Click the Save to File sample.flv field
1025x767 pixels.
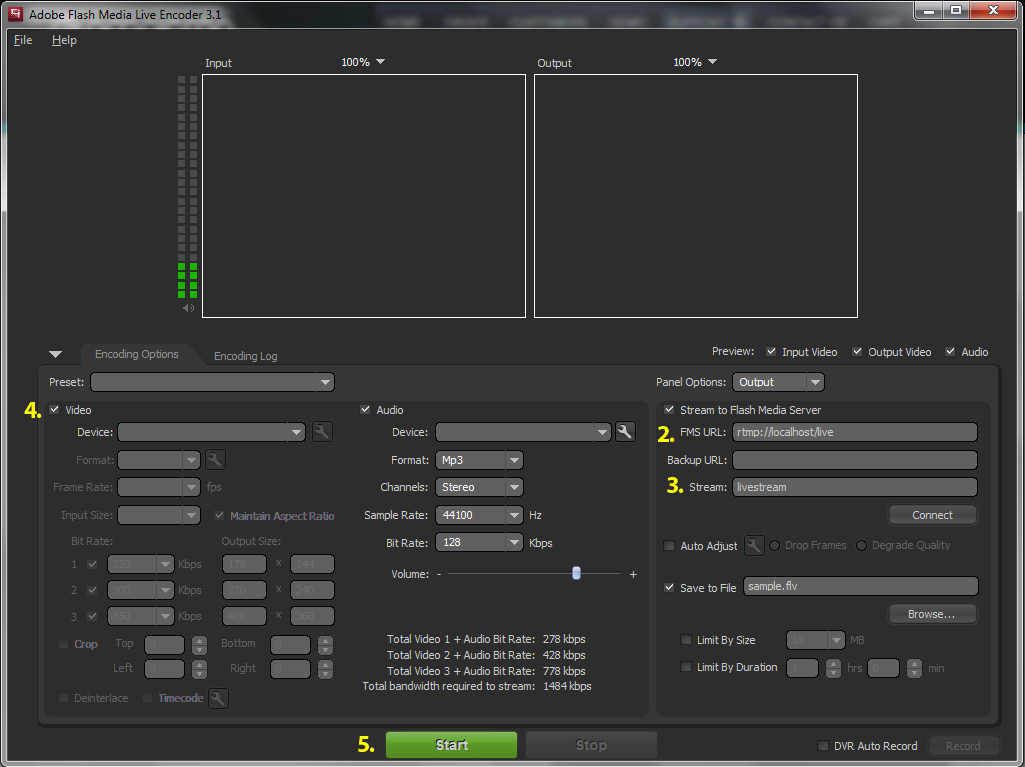[x=860, y=587]
